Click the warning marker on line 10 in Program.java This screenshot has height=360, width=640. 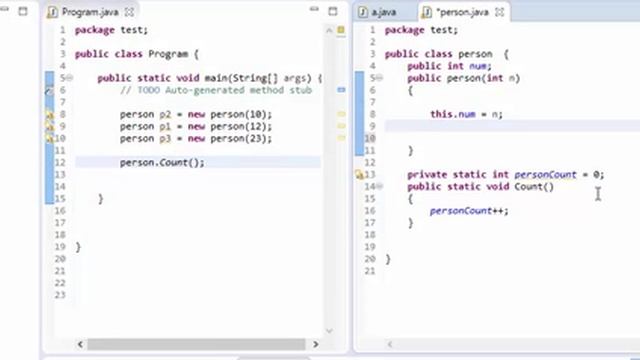pyautogui.click(x=49, y=139)
